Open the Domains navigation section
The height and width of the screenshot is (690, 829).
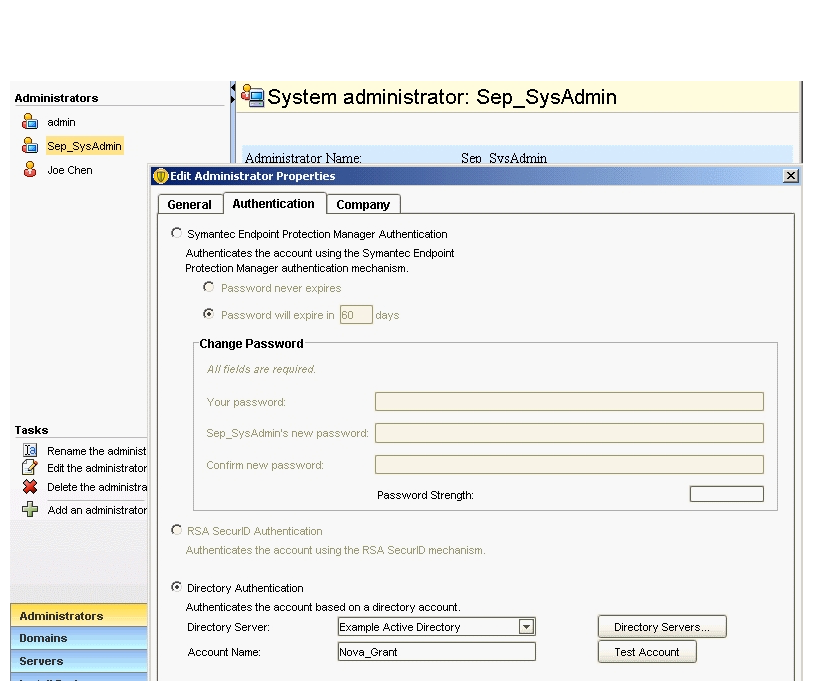(x=79, y=638)
